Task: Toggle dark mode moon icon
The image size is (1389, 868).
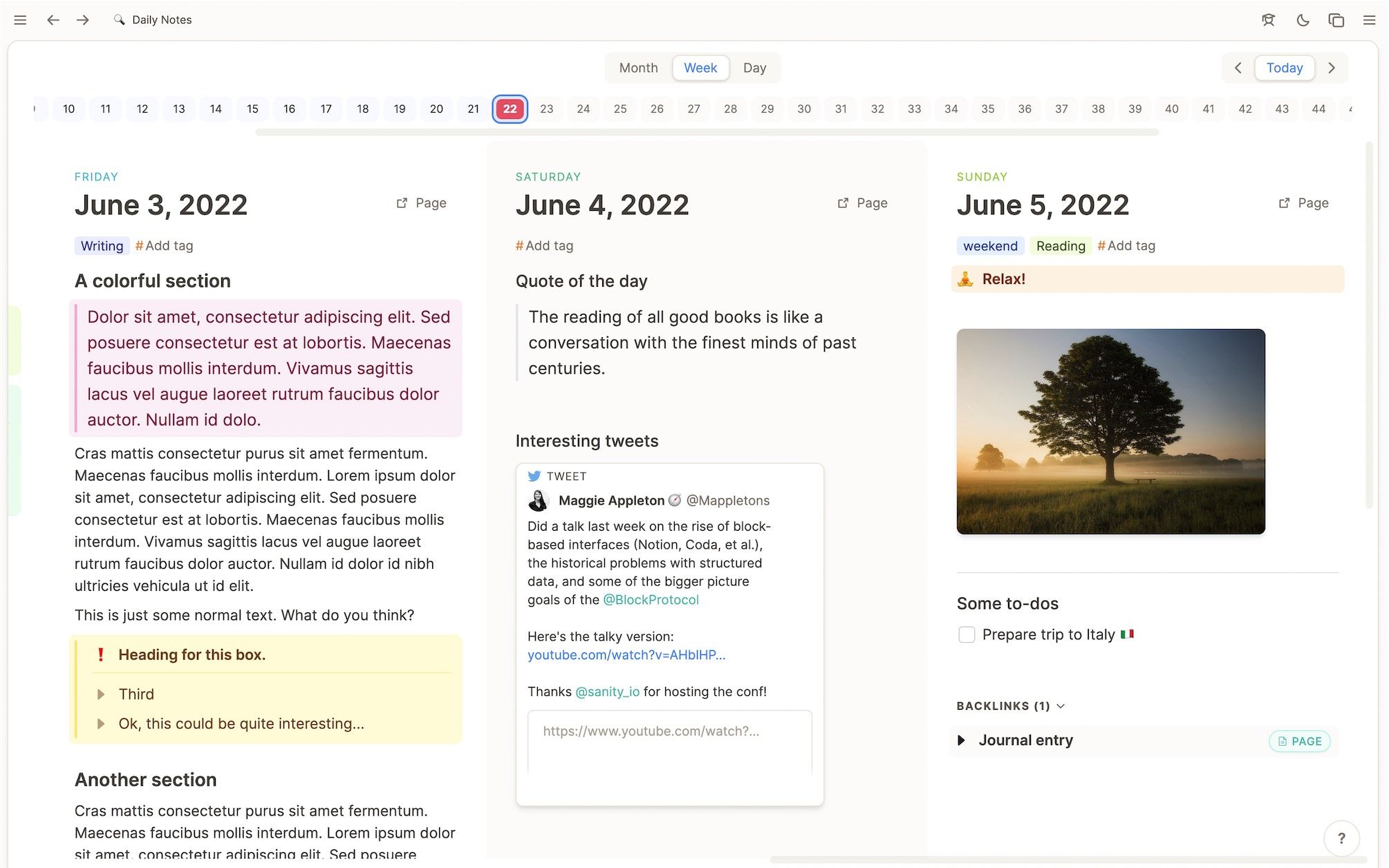Action: (1303, 20)
